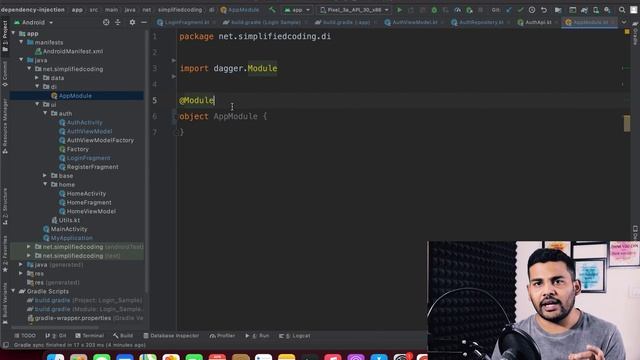Click the Music icon in the Dock
This screenshot has width=640, height=360.
[x=333, y=357]
